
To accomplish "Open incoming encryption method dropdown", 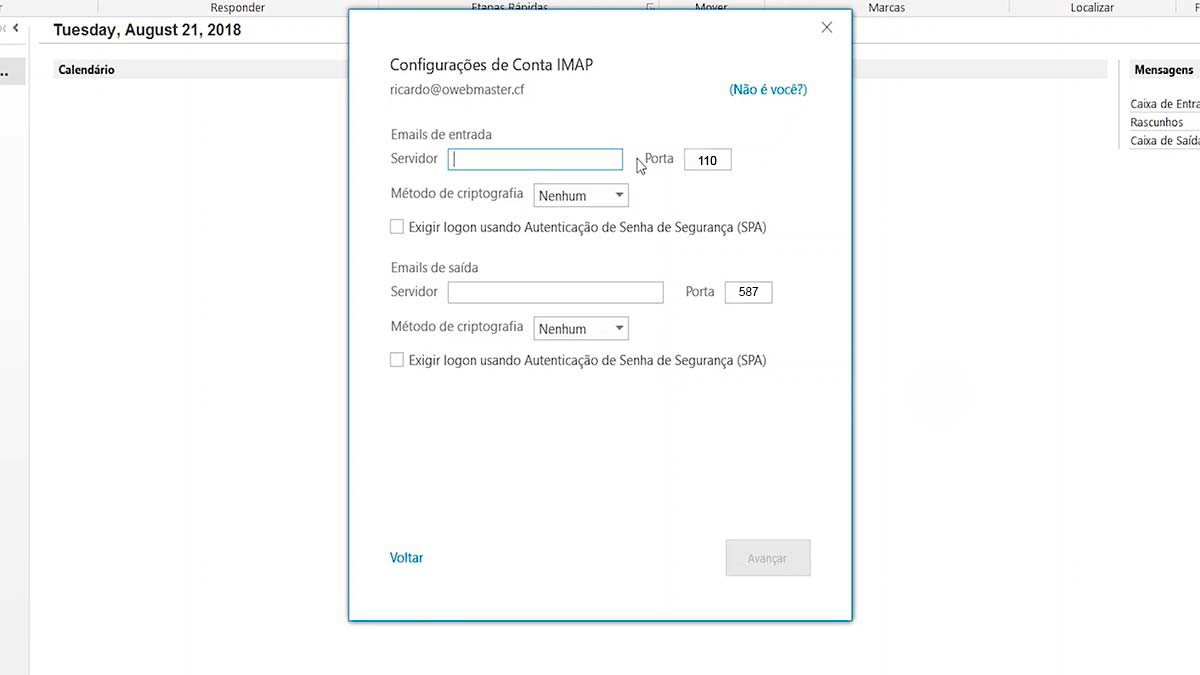I will click(x=581, y=196).
